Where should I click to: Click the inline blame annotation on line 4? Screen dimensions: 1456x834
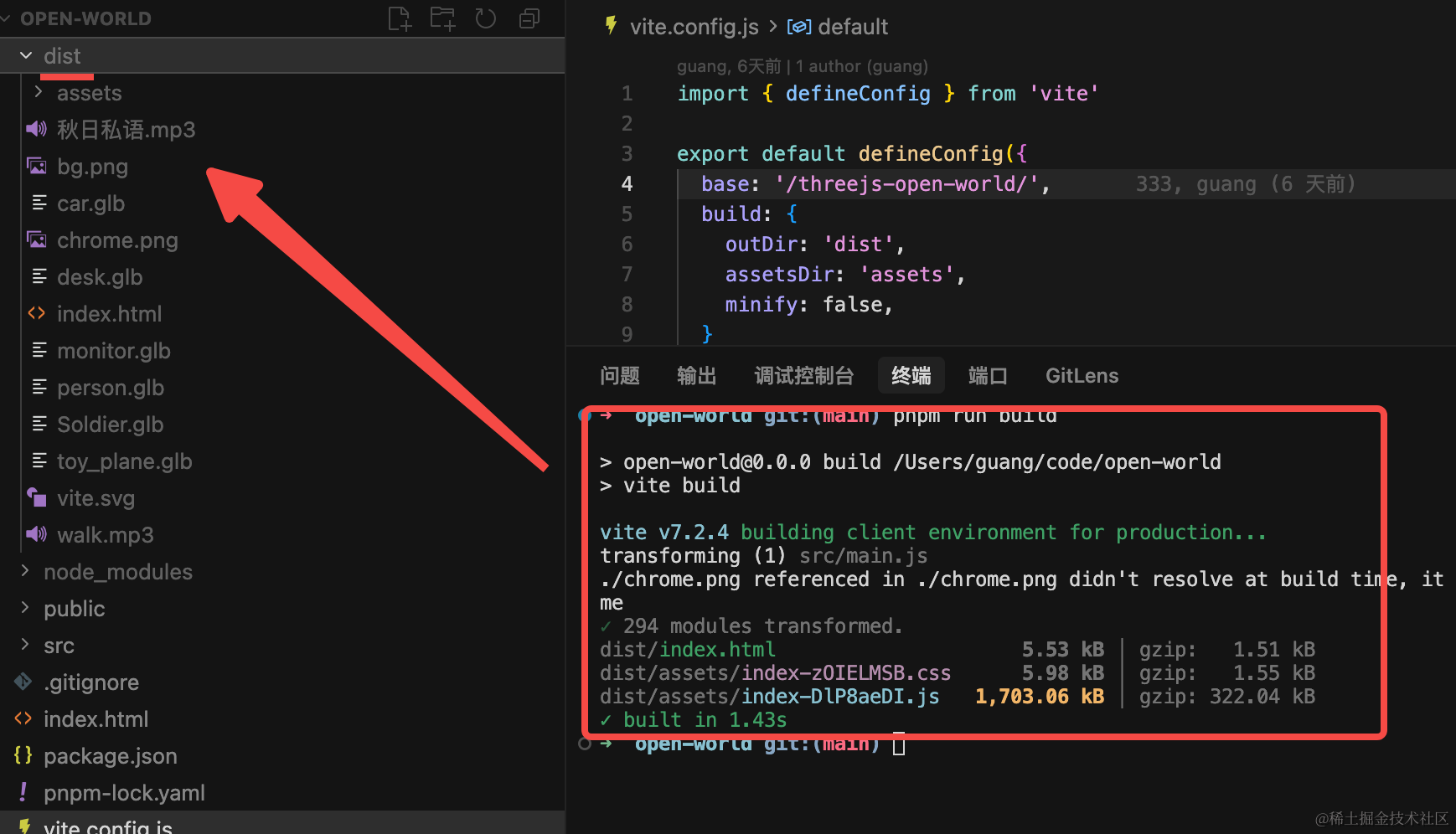(1246, 184)
